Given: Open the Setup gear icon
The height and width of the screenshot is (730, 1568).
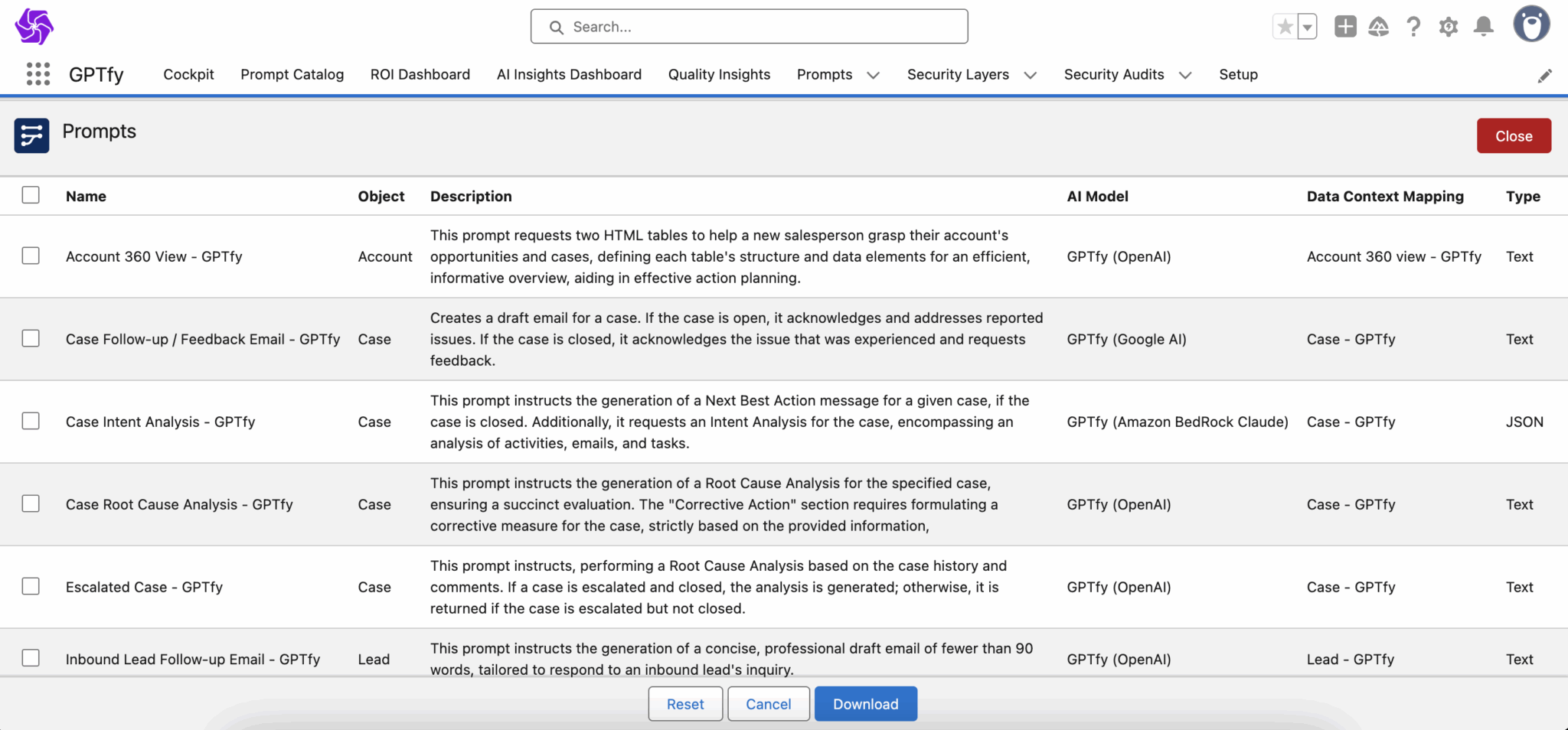Looking at the screenshot, I should [x=1448, y=27].
